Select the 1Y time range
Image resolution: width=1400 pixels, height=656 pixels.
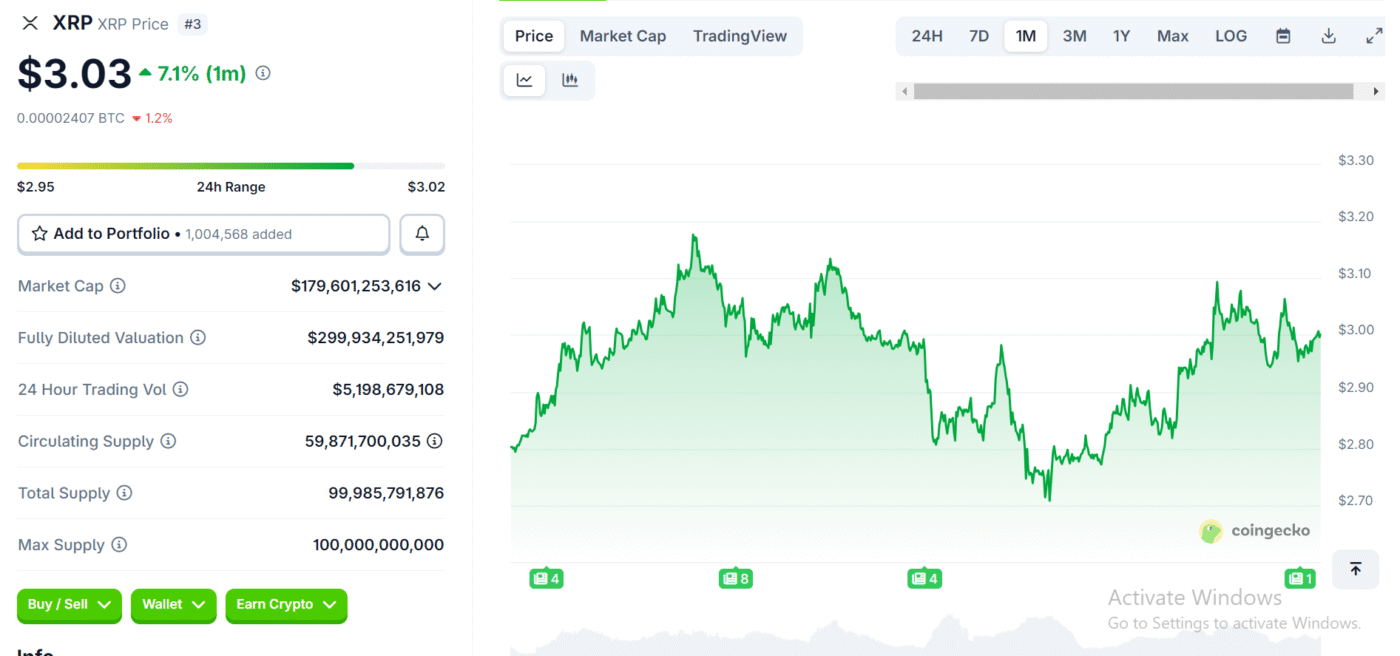tap(1121, 36)
